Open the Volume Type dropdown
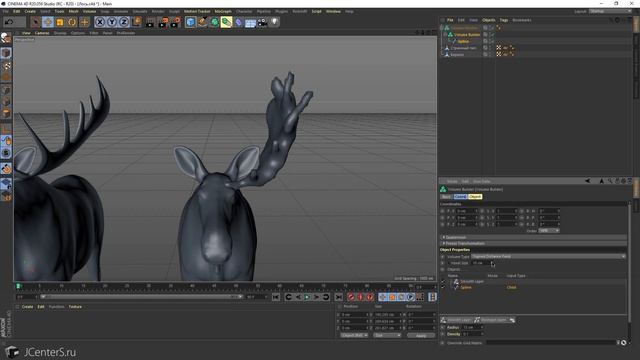The height and width of the screenshot is (360, 640). (x=548, y=256)
